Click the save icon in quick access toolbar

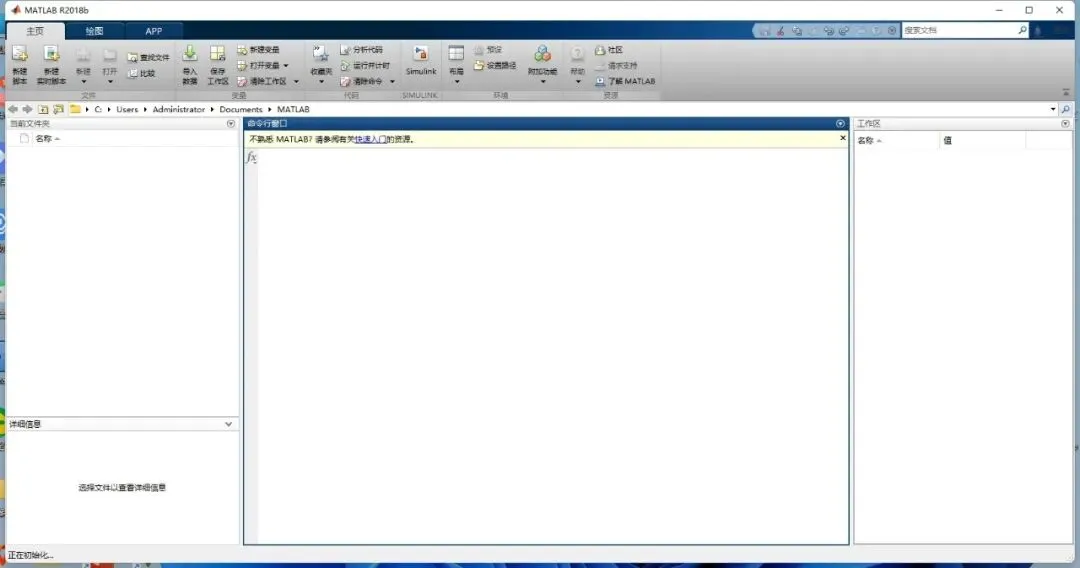(x=765, y=31)
